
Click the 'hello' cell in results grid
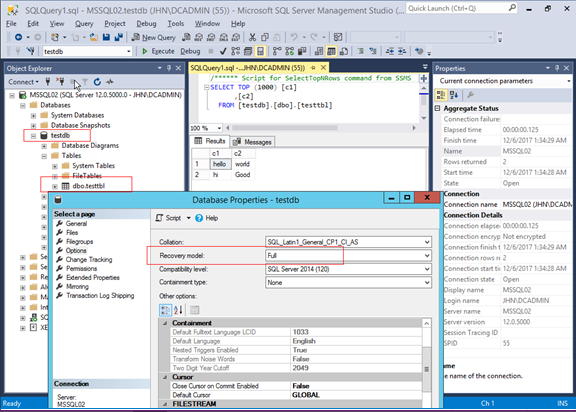click(220, 164)
